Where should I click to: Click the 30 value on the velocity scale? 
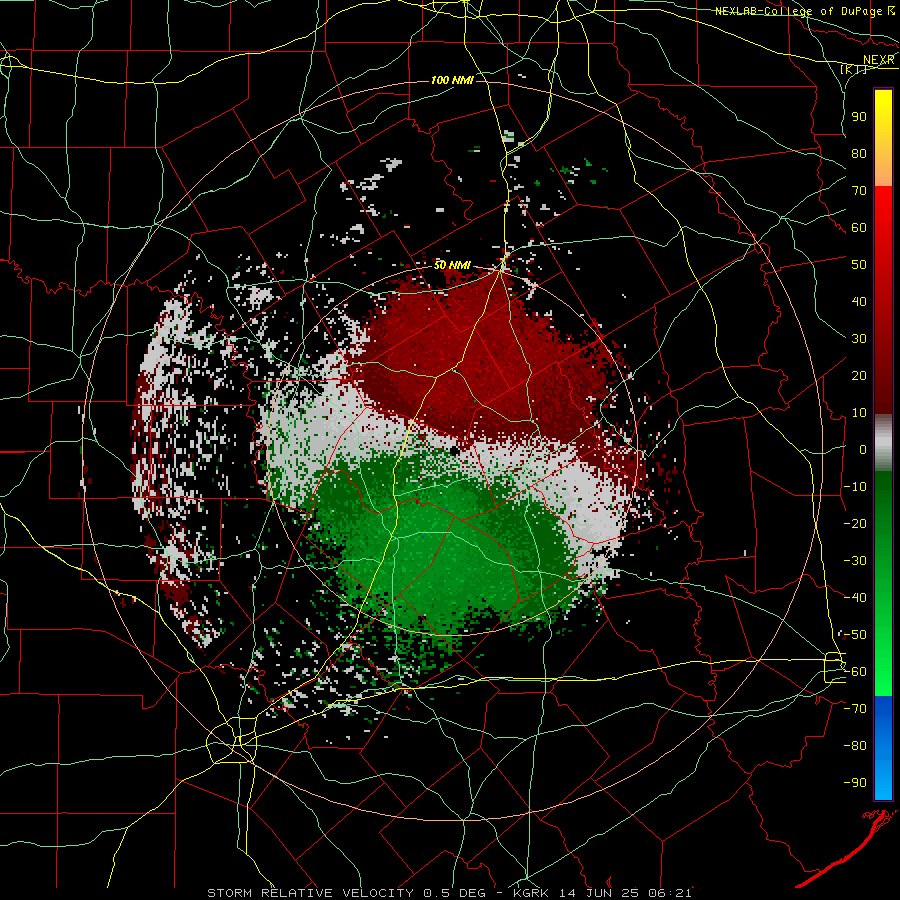[x=859, y=339]
